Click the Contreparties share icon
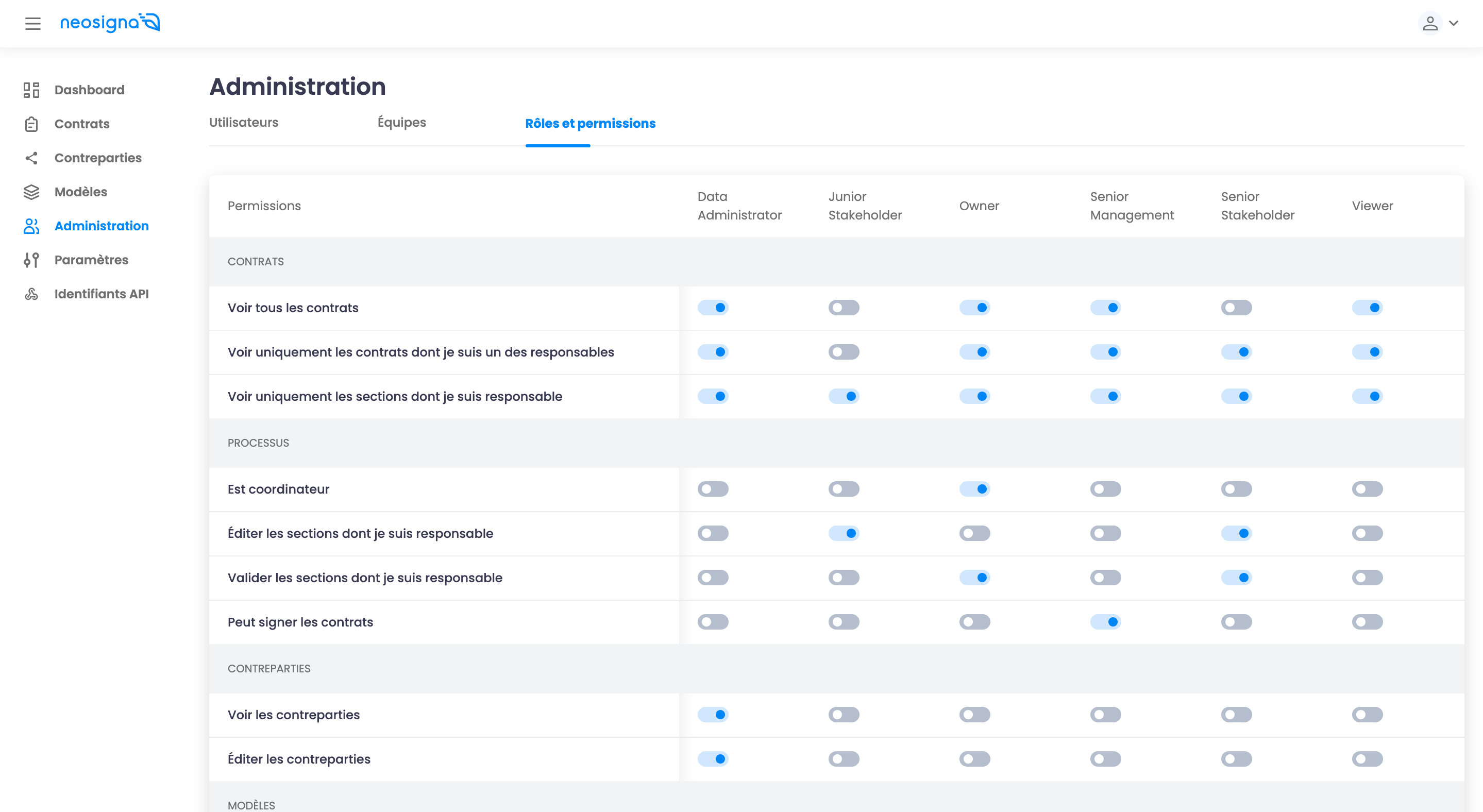 (31, 158)
